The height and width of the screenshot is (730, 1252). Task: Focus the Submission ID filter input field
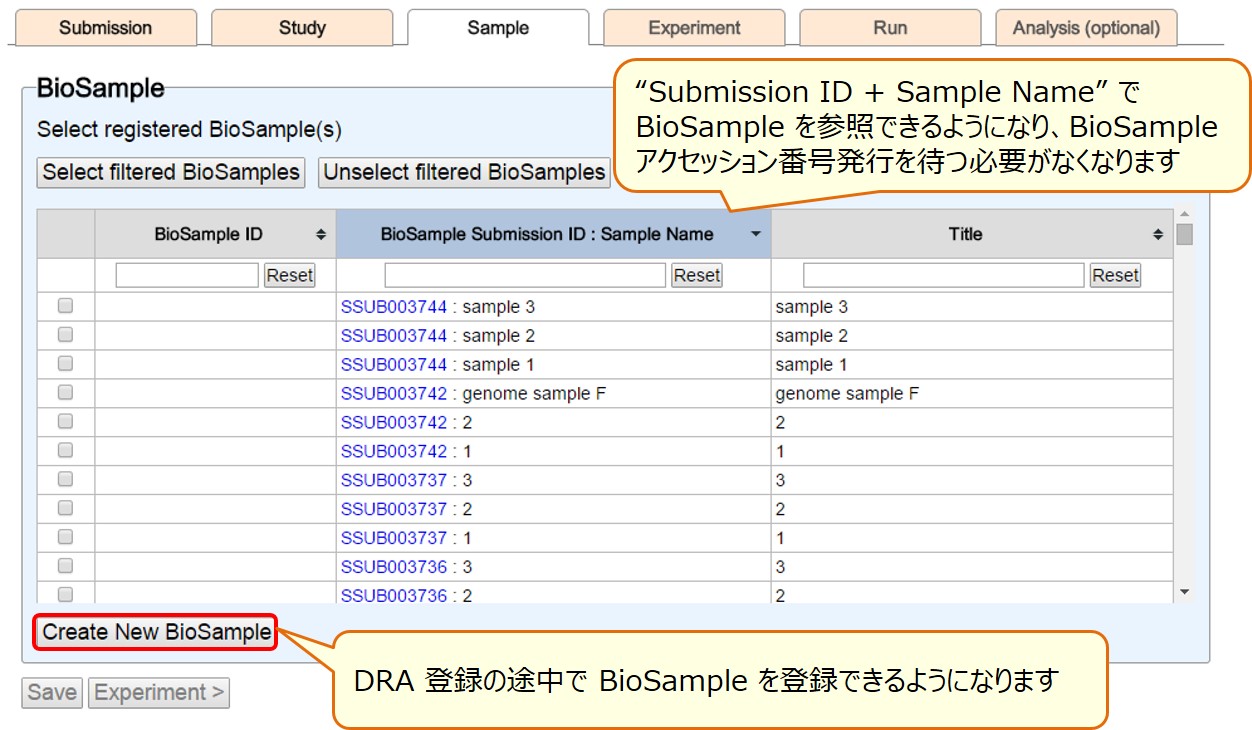tap(525, 275)
